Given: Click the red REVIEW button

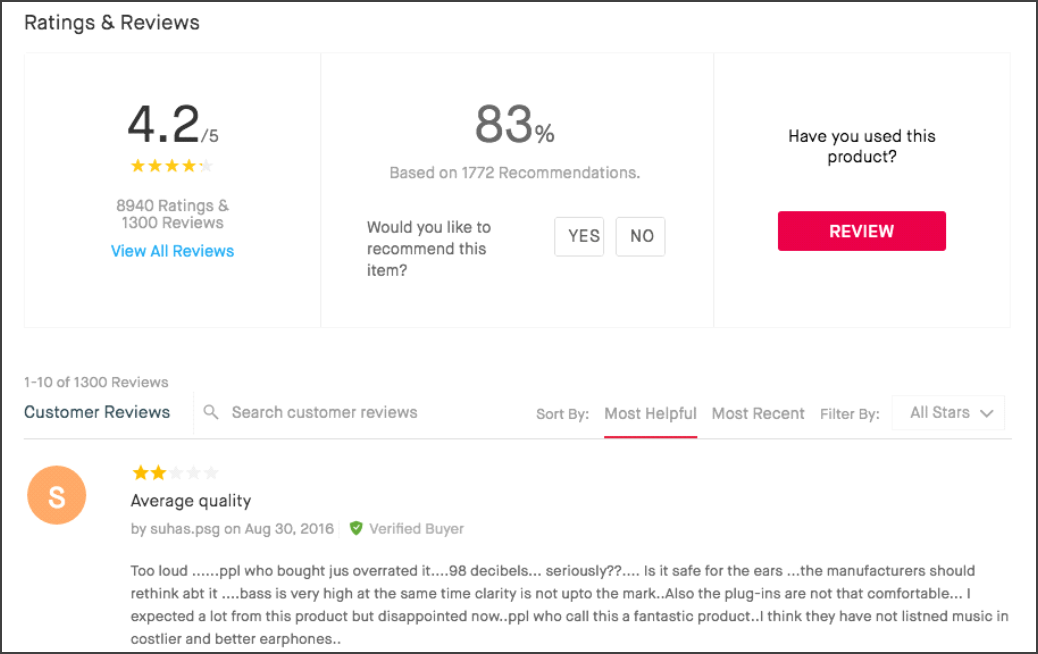Looking at the screenshot, I should click(x=861, y=231).
